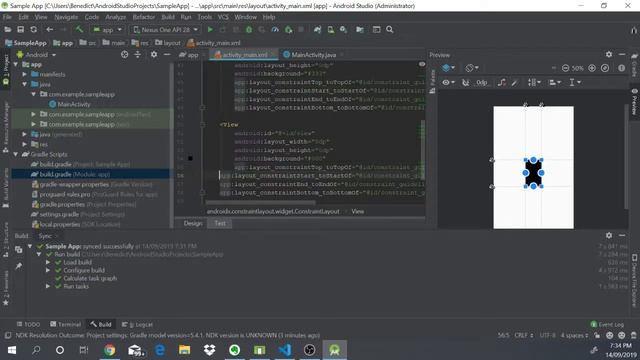Image resolution: width=640 pixels, height=360 pixels.
Task: Open the AVD Manager phone icon
Action: (331, 29)
